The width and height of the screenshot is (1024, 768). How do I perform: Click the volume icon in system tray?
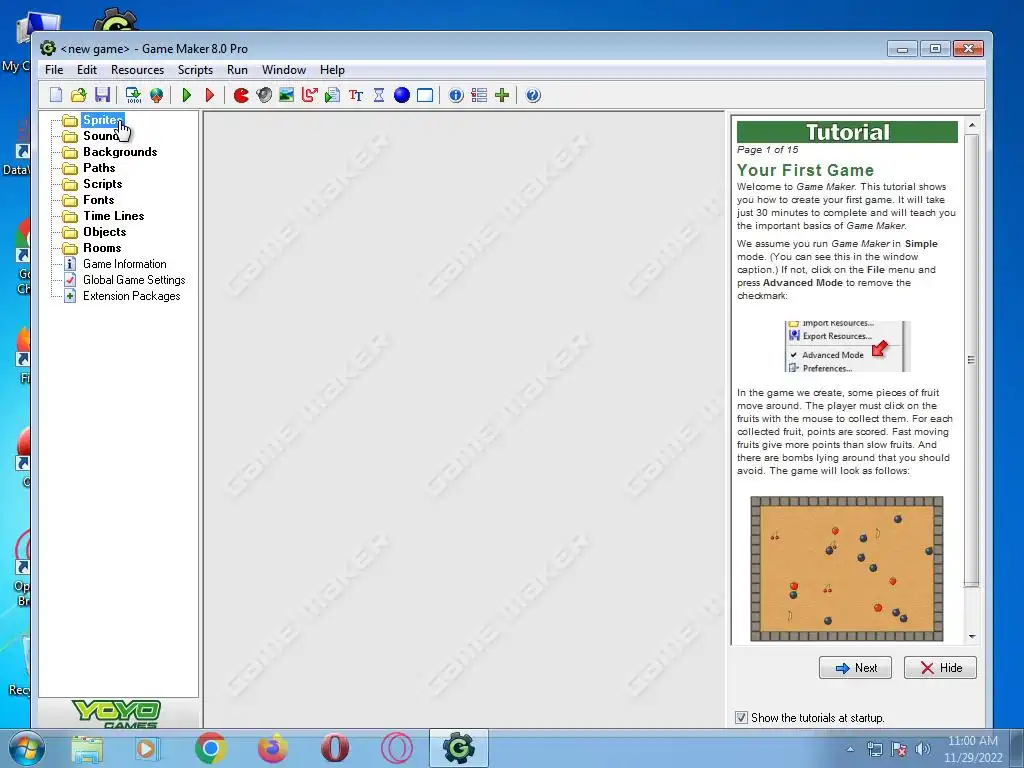pyautogui.click(x=923, y=749)
